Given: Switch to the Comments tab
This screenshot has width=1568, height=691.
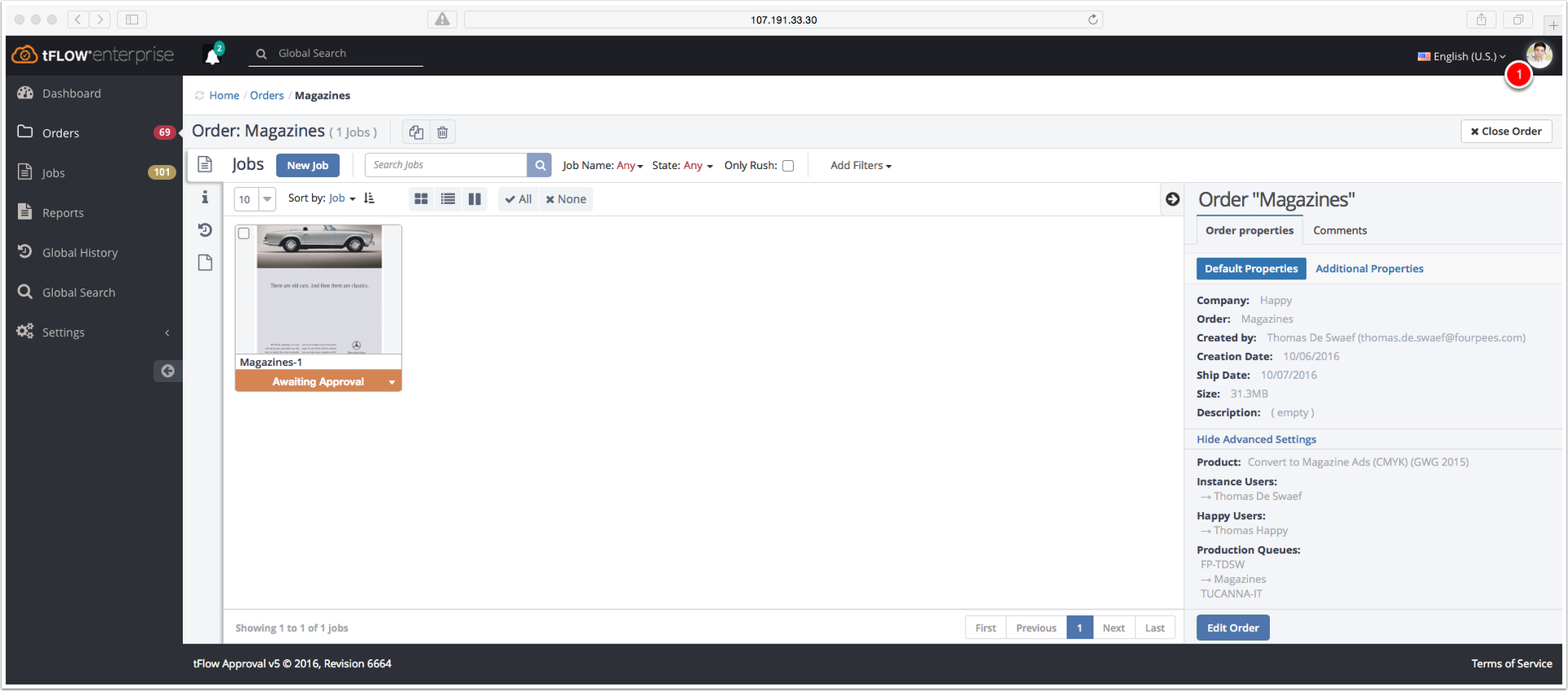Looking at the screenshot, I should coord(1340,230).
